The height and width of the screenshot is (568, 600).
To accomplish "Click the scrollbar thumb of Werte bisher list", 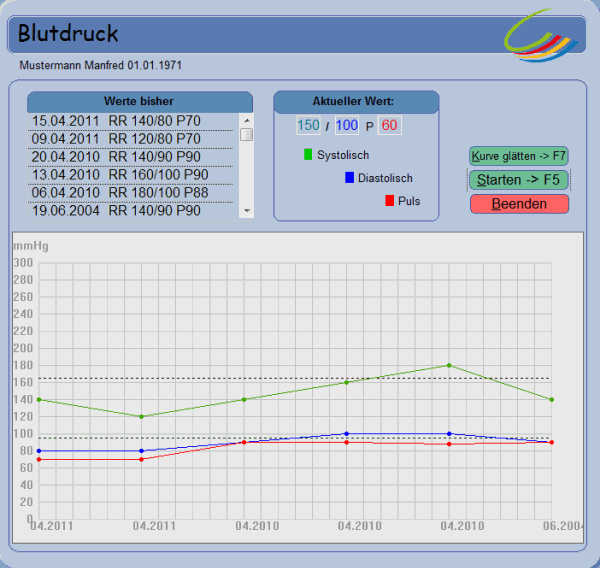I will (x=247, y=135).
